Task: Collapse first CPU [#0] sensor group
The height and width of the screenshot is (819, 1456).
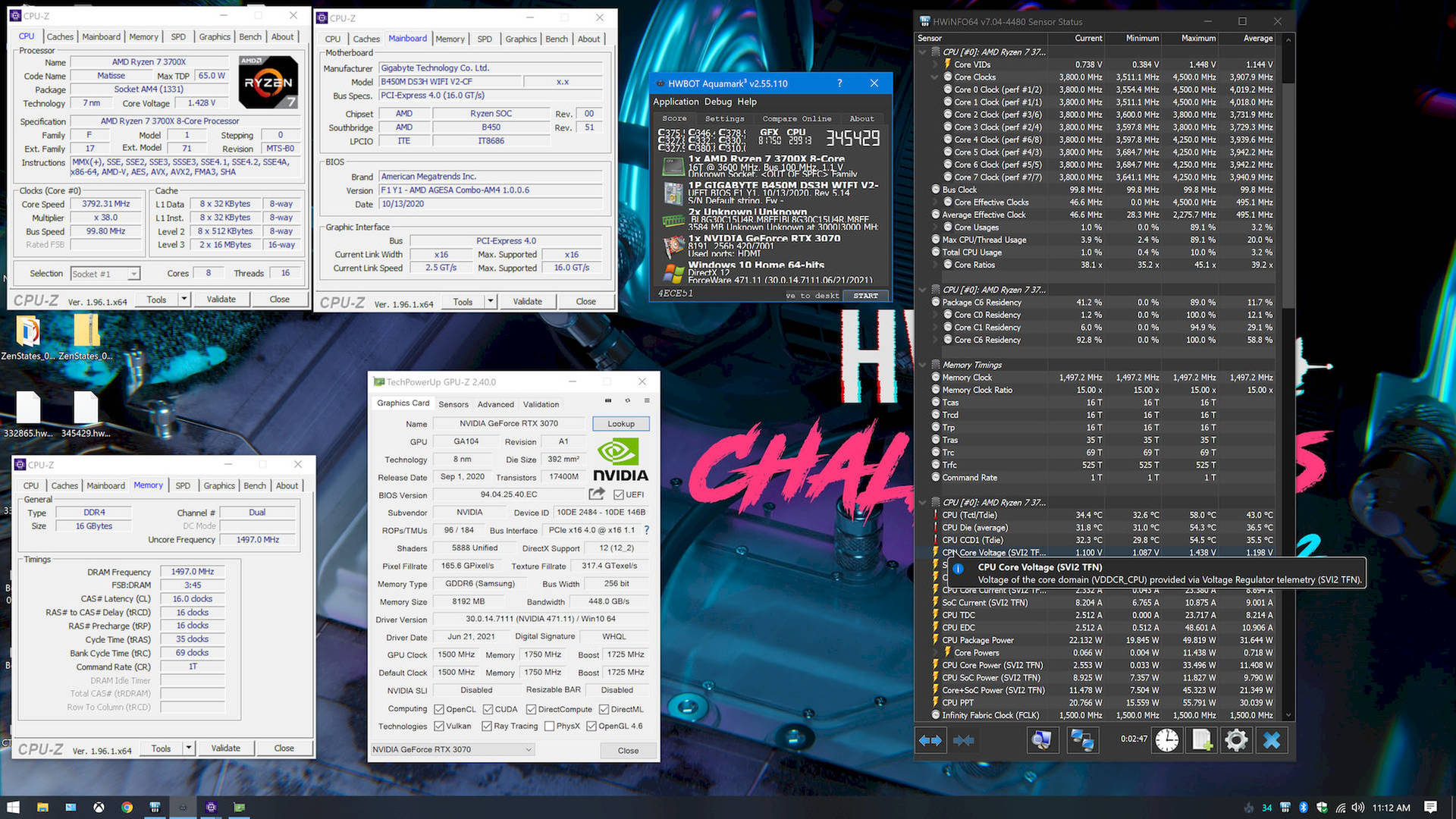Action: click(923, 52)
